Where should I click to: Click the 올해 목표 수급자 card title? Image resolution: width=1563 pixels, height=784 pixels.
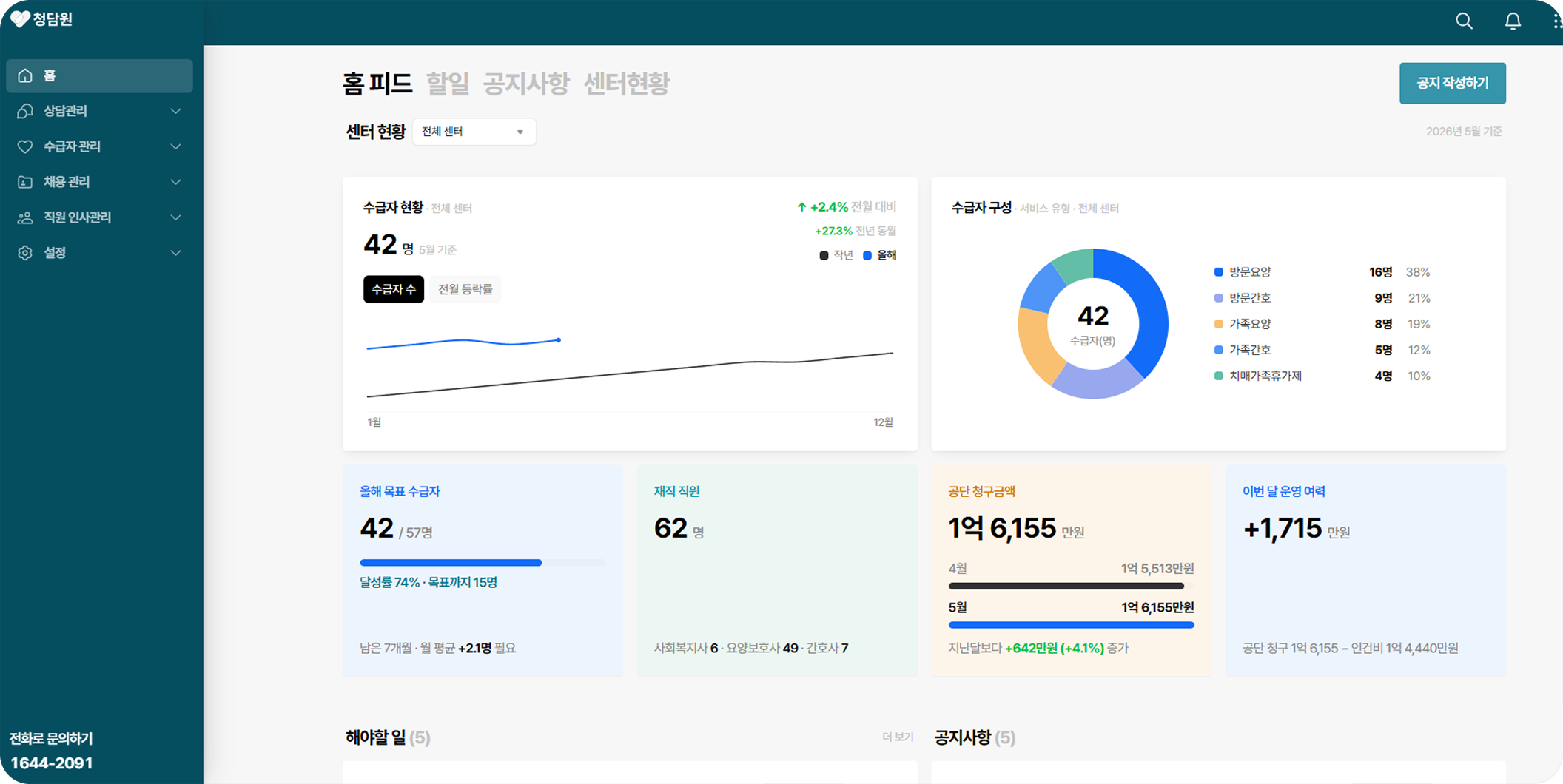pos(400,491)
